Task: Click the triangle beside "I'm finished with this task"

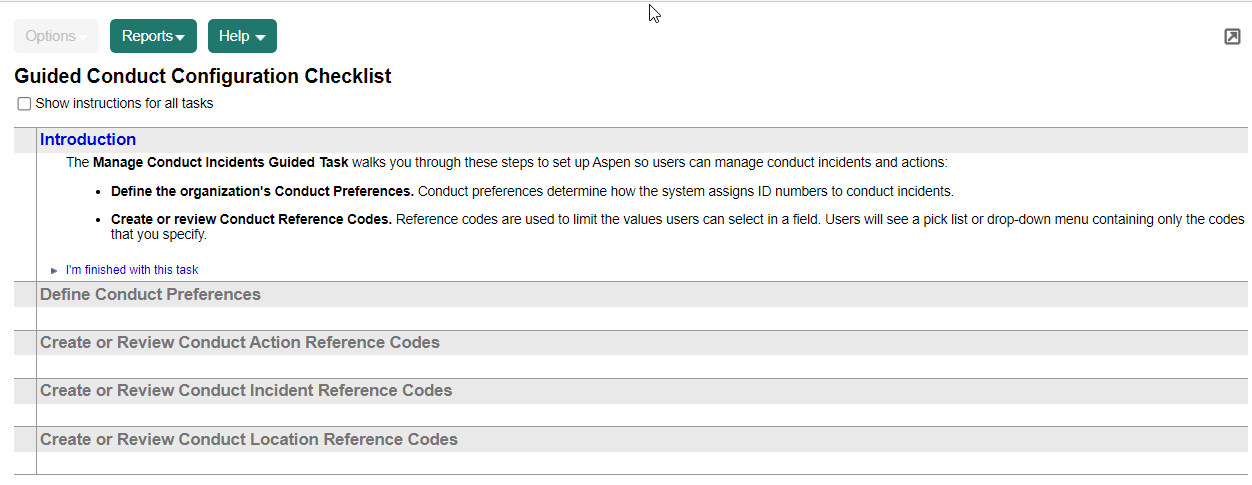Action: point(54,270)
